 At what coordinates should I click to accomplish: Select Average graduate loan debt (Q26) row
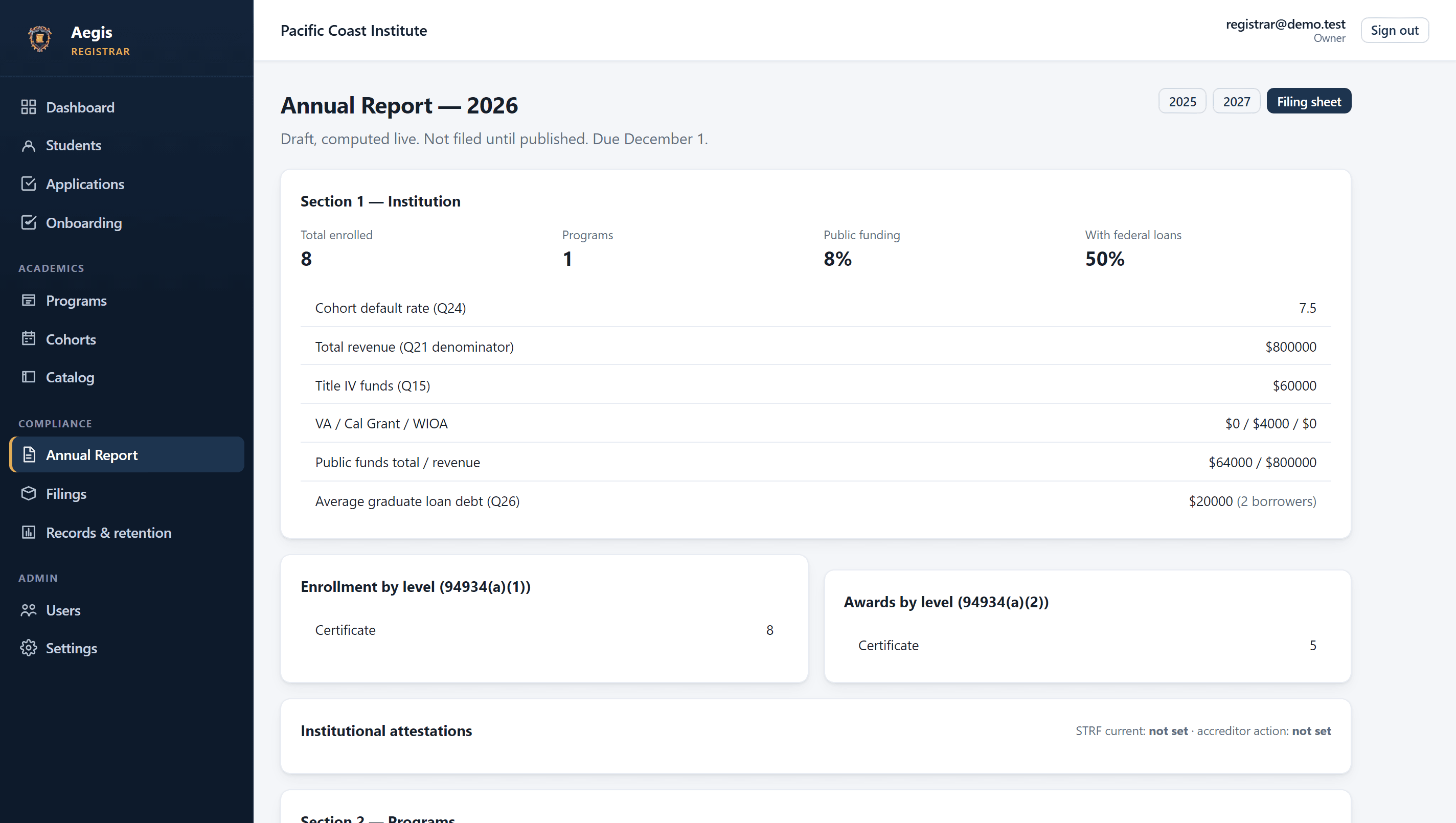[815, 501]
